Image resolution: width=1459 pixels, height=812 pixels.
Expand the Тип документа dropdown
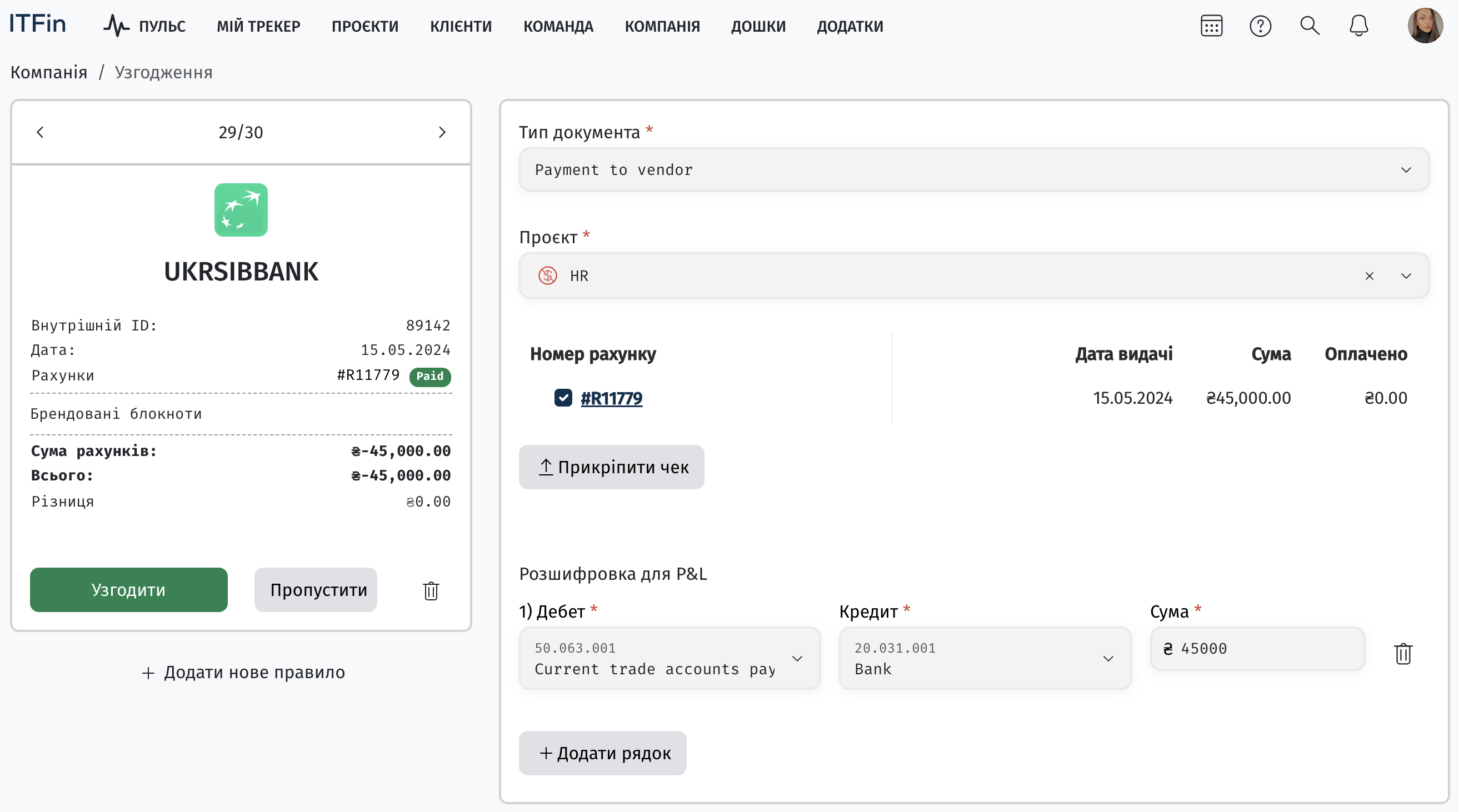(974, 170)
